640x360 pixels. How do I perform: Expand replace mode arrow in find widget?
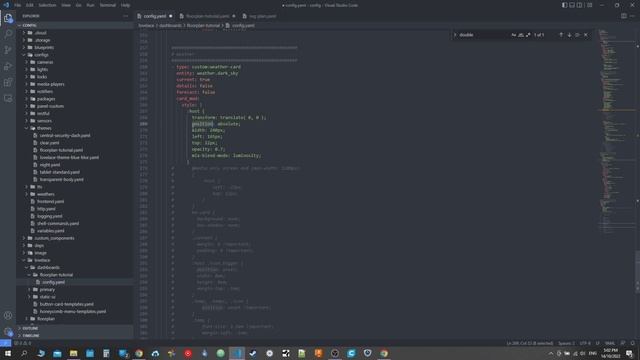(455, 35)
